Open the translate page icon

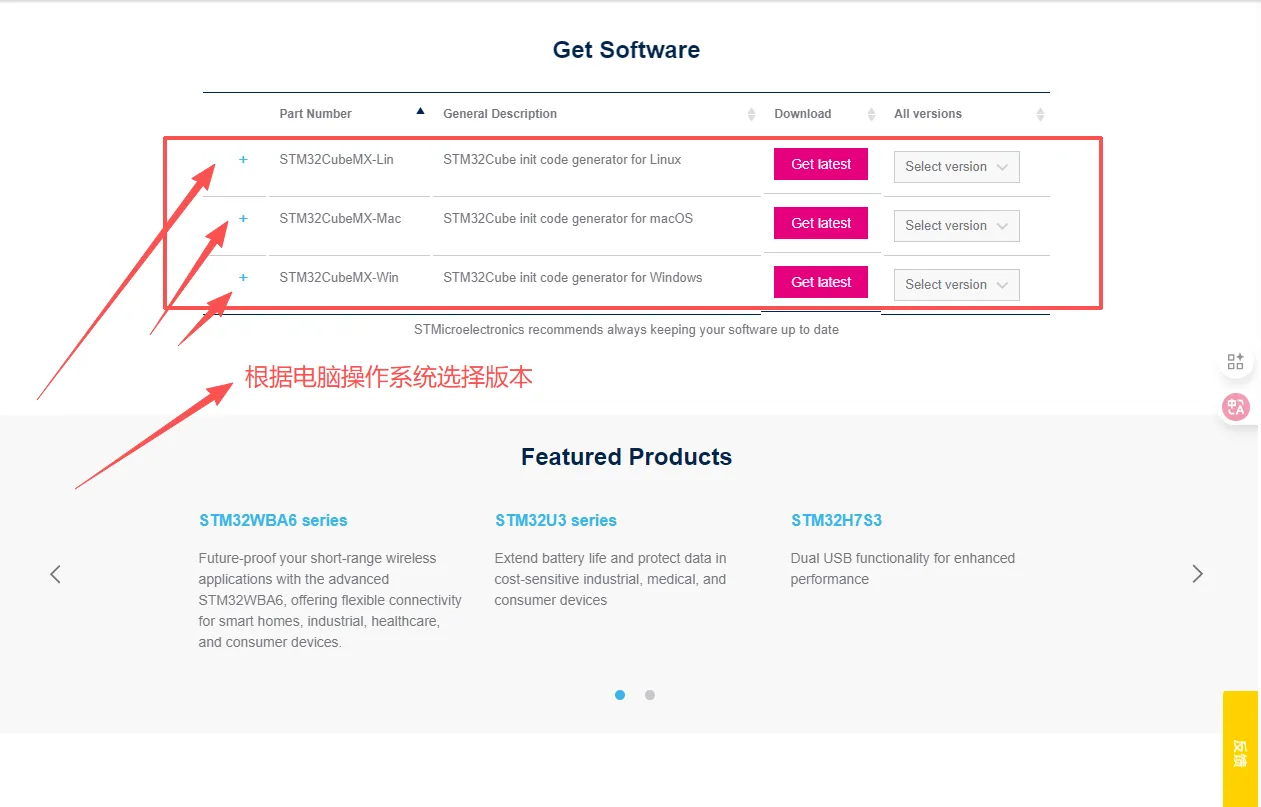(x=1236, y=407)
